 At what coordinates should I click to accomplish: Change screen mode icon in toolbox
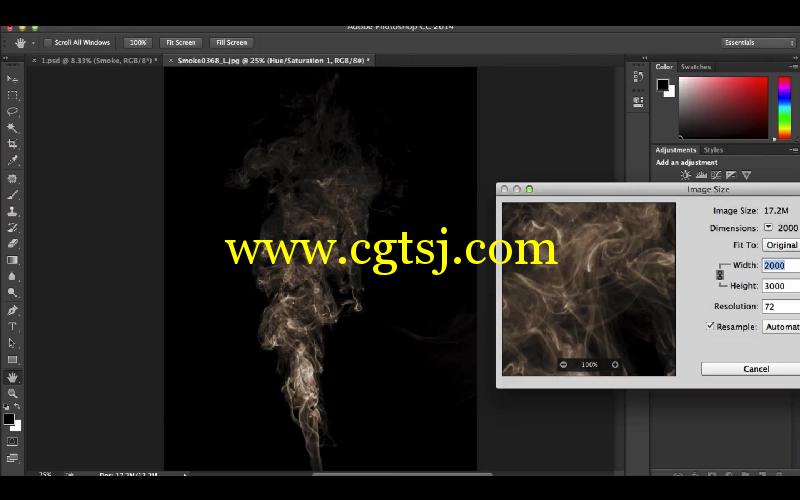(x=12, y=458)
